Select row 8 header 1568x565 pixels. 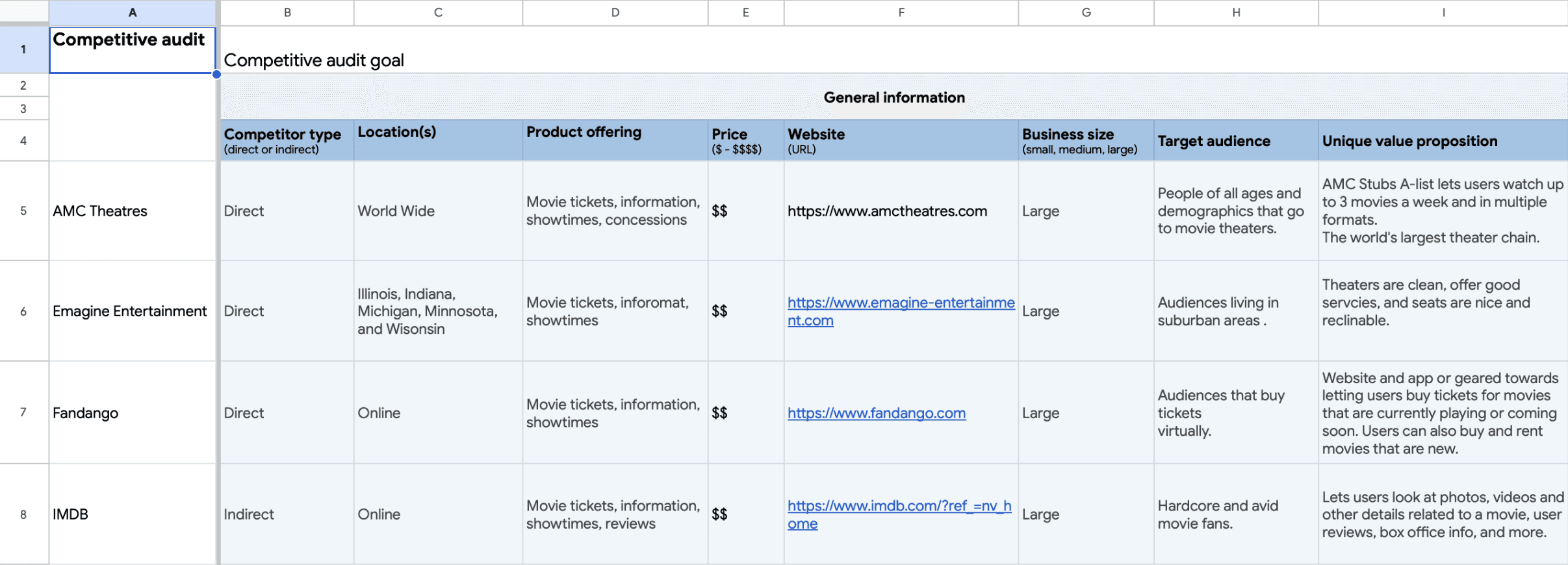click(x=23, y=514)
